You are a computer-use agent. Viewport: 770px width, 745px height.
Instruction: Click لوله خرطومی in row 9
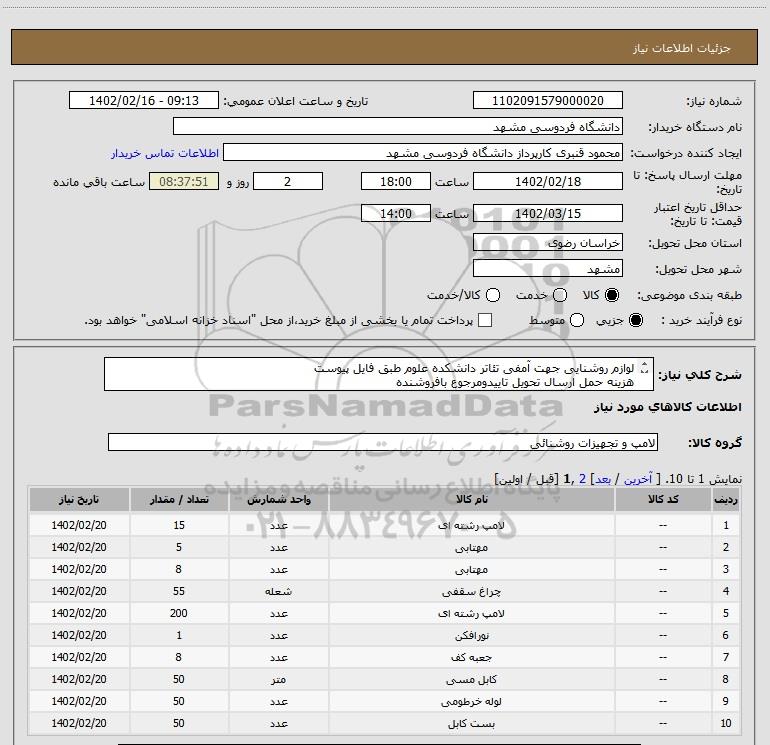(471, 702)
